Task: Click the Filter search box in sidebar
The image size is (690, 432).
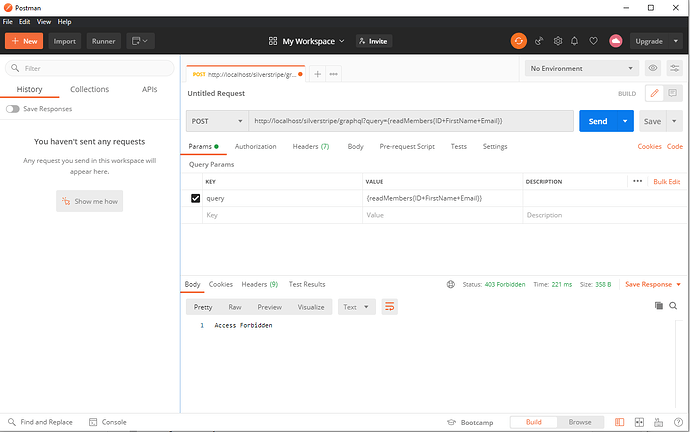Action: click(x=88, y=69)
